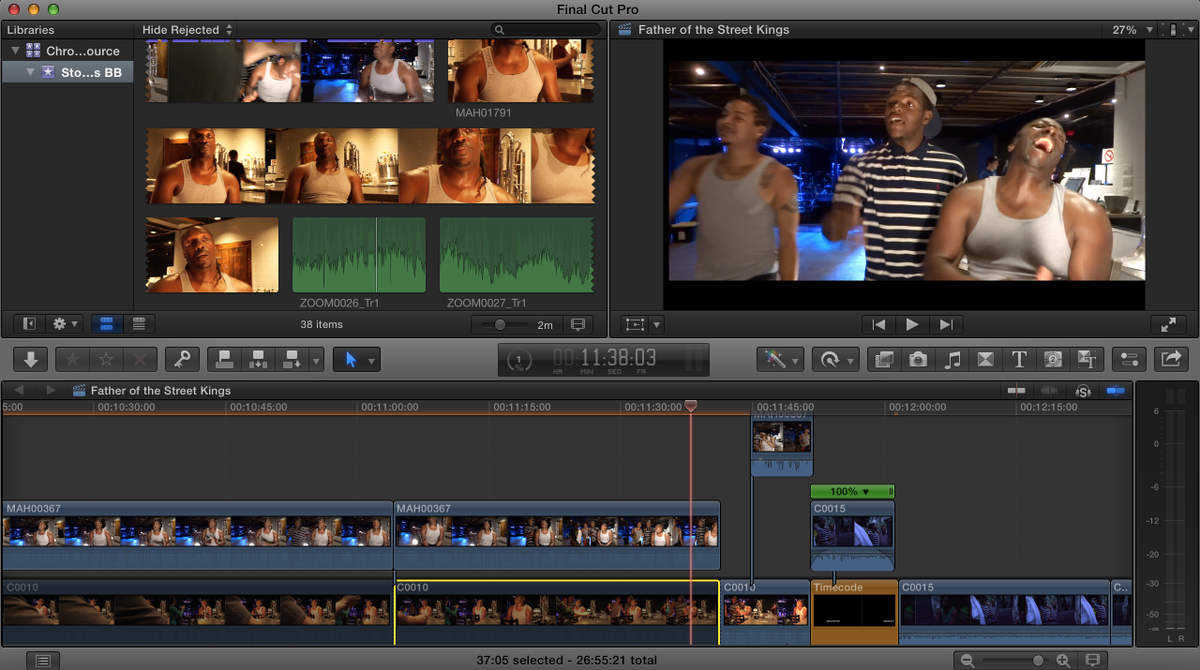Open the Timeline Index button

pyautogui.click(x=44, y=660)
